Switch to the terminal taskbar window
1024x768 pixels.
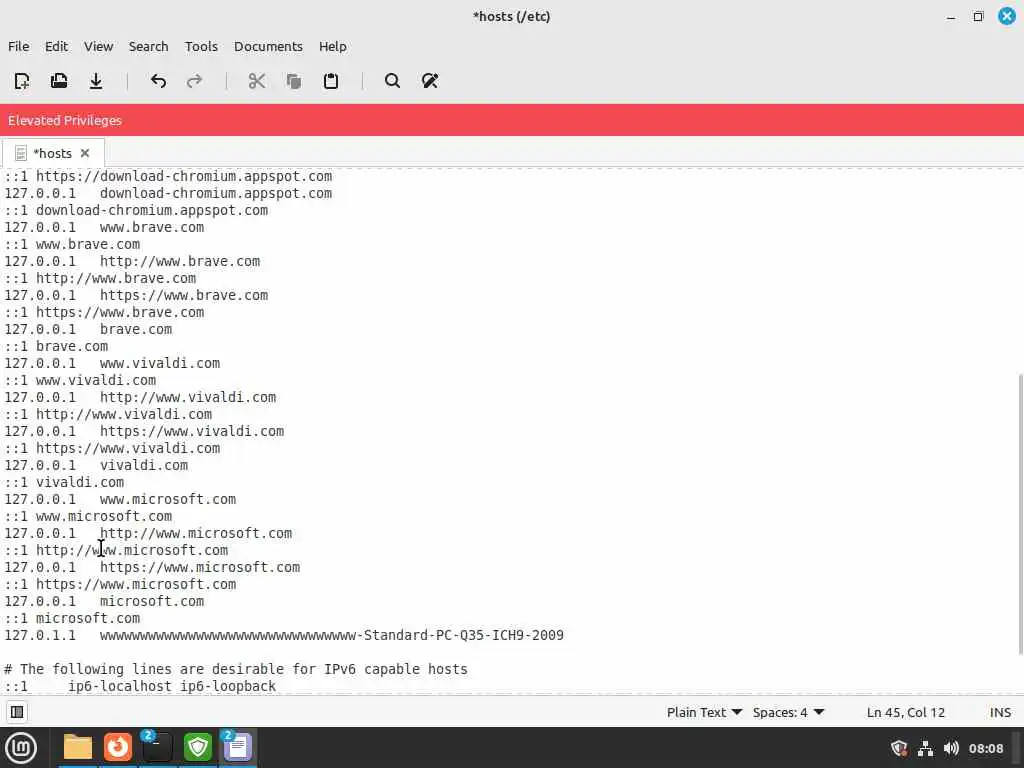coord(157,747)
